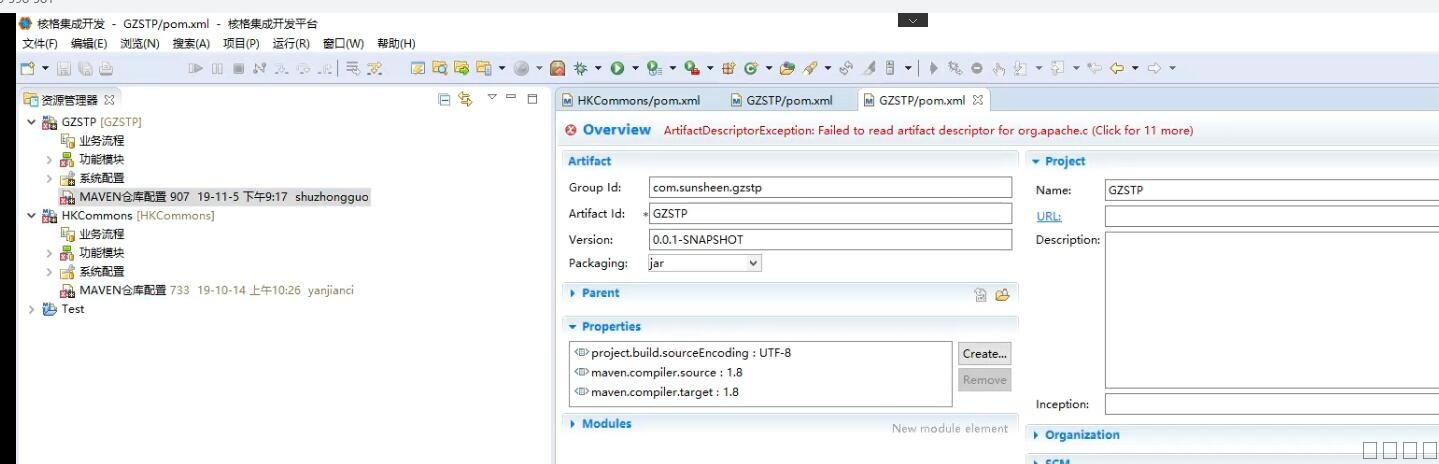Click the URL link in Project section

pyautogui.click(x=1048, y=216)
